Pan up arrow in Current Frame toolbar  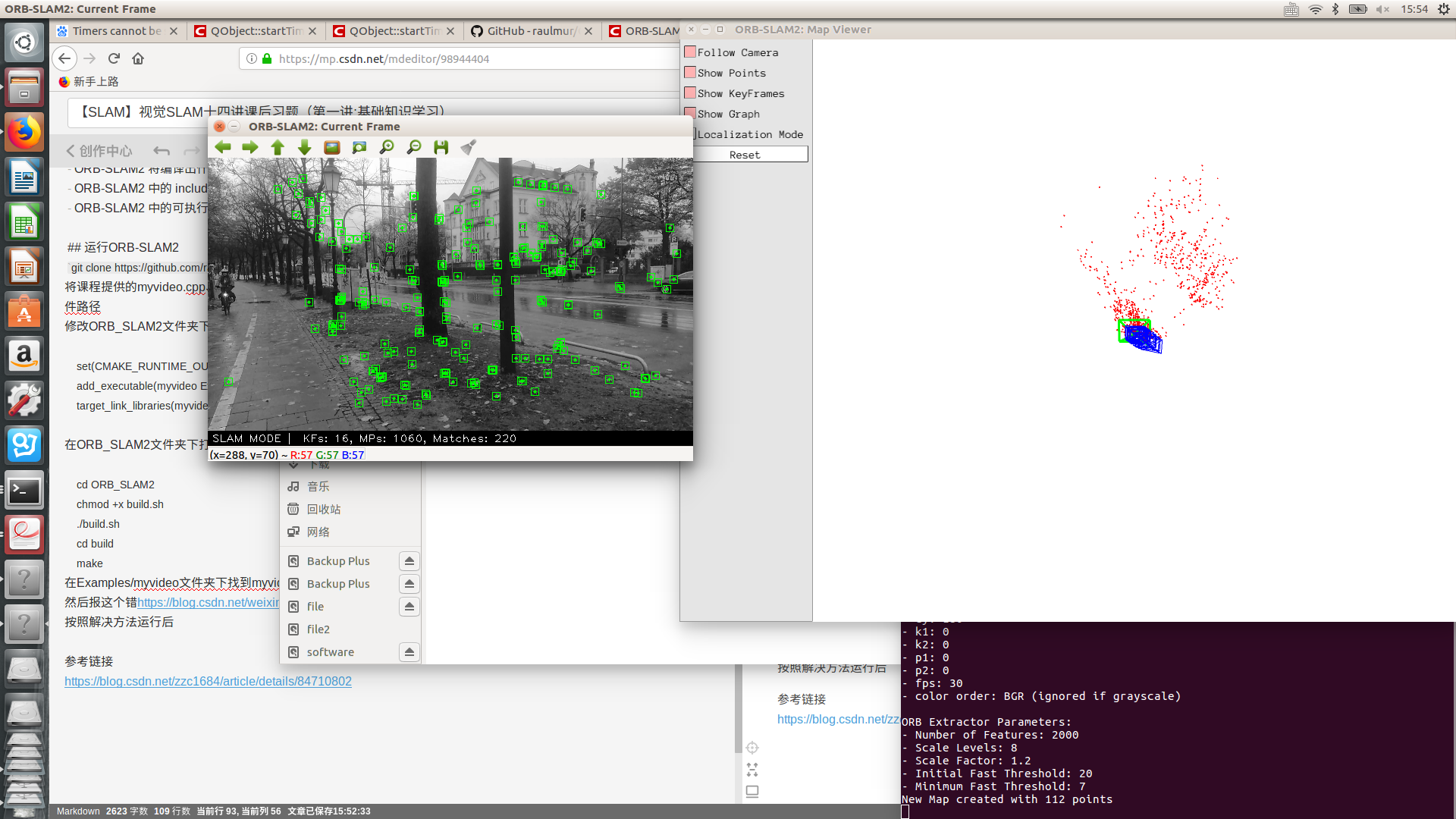(278, 147)
